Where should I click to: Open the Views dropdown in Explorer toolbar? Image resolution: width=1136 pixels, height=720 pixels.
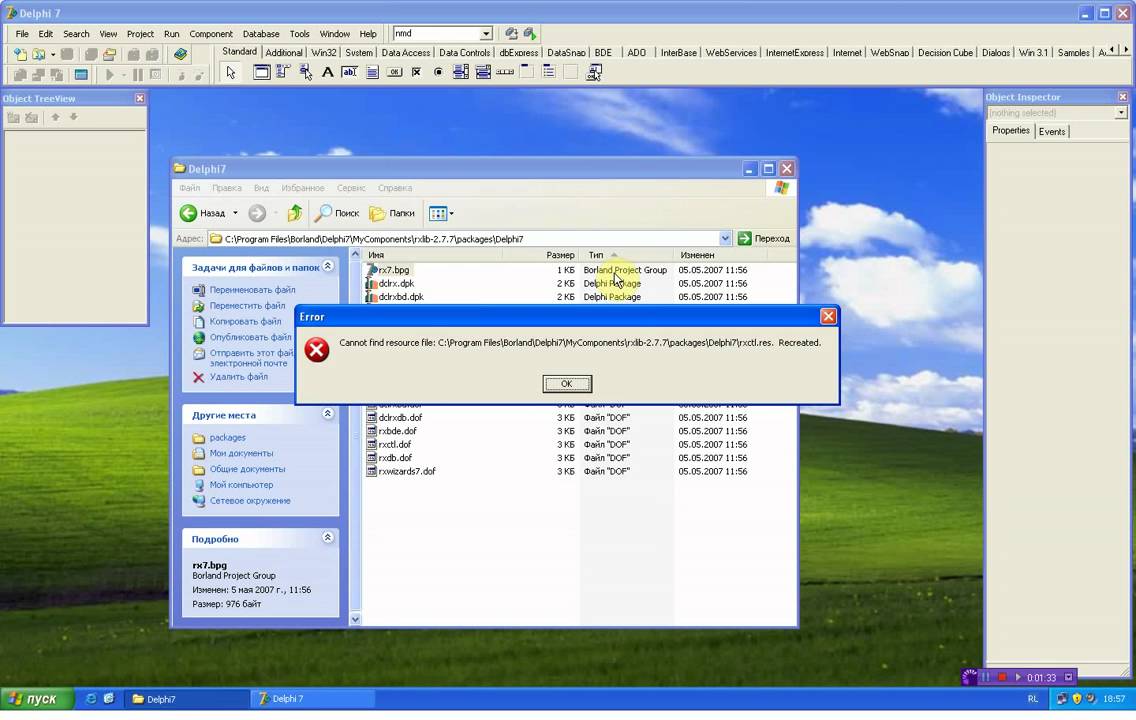[451, 213]
